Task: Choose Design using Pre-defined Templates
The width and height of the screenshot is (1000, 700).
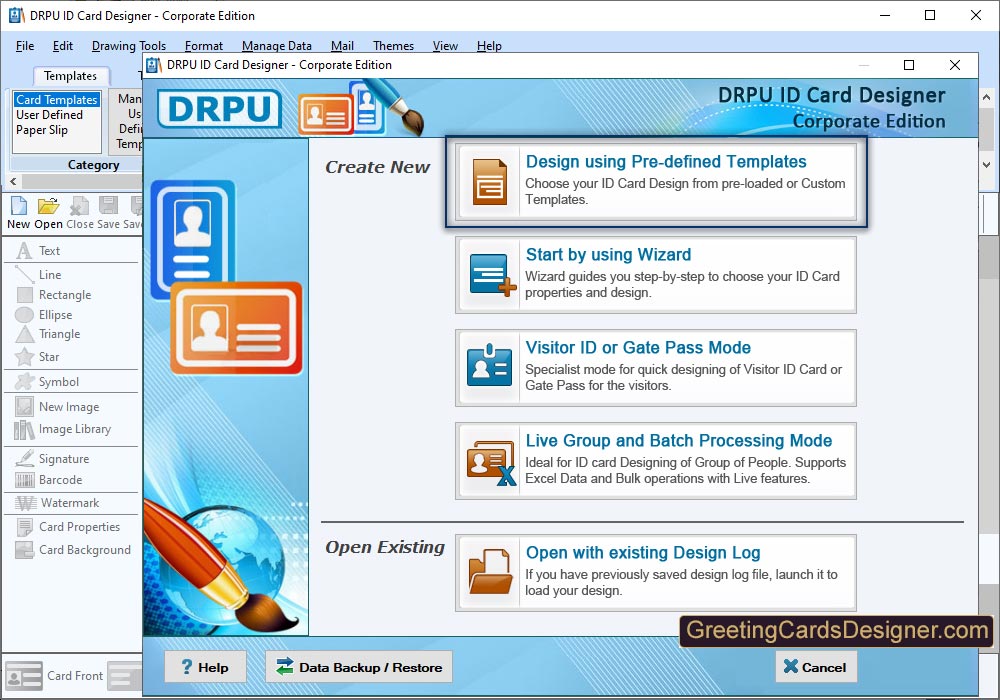Action: tap(656, 182)
